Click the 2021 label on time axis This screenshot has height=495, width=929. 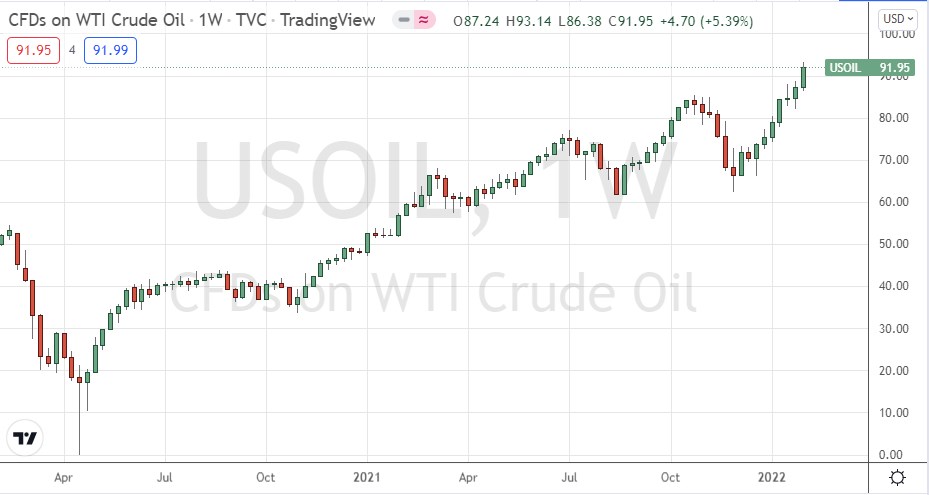pyautogui.click(x=366, y=478)
